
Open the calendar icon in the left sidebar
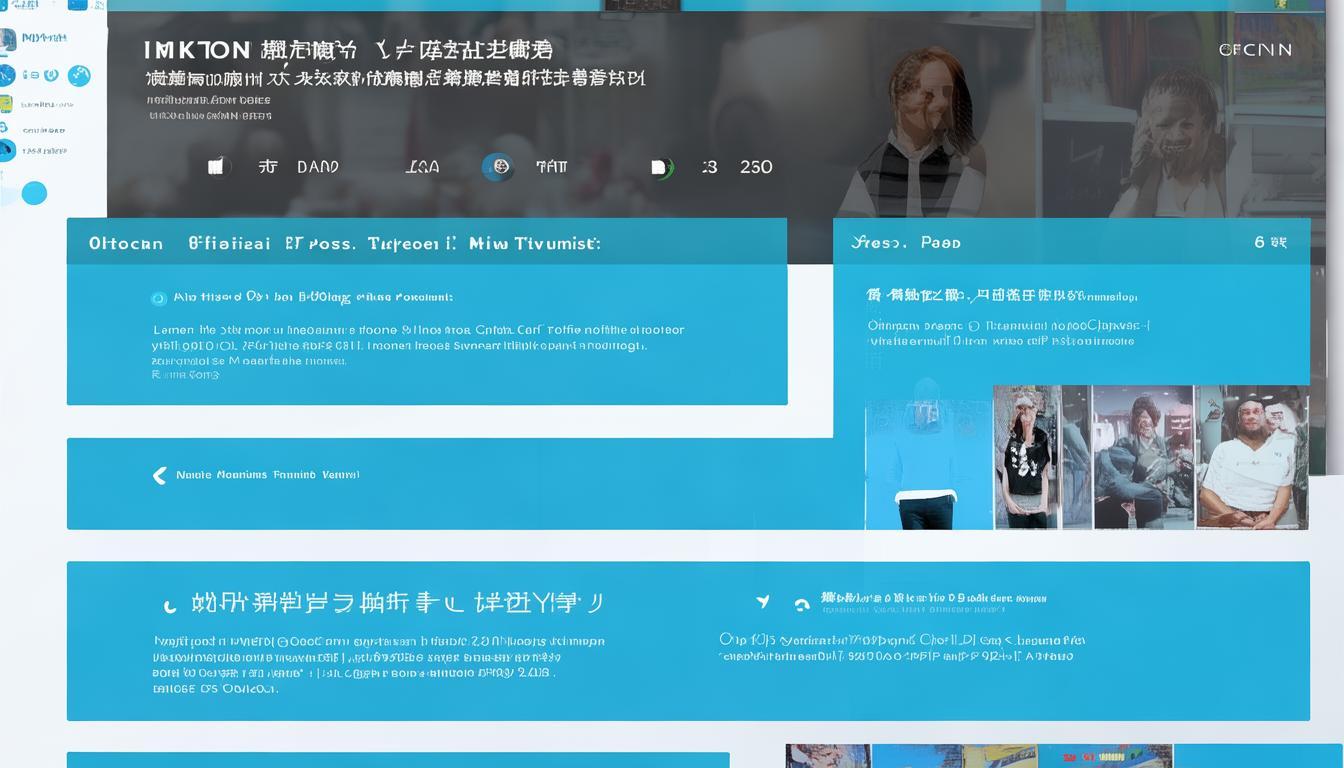[7, 103]
